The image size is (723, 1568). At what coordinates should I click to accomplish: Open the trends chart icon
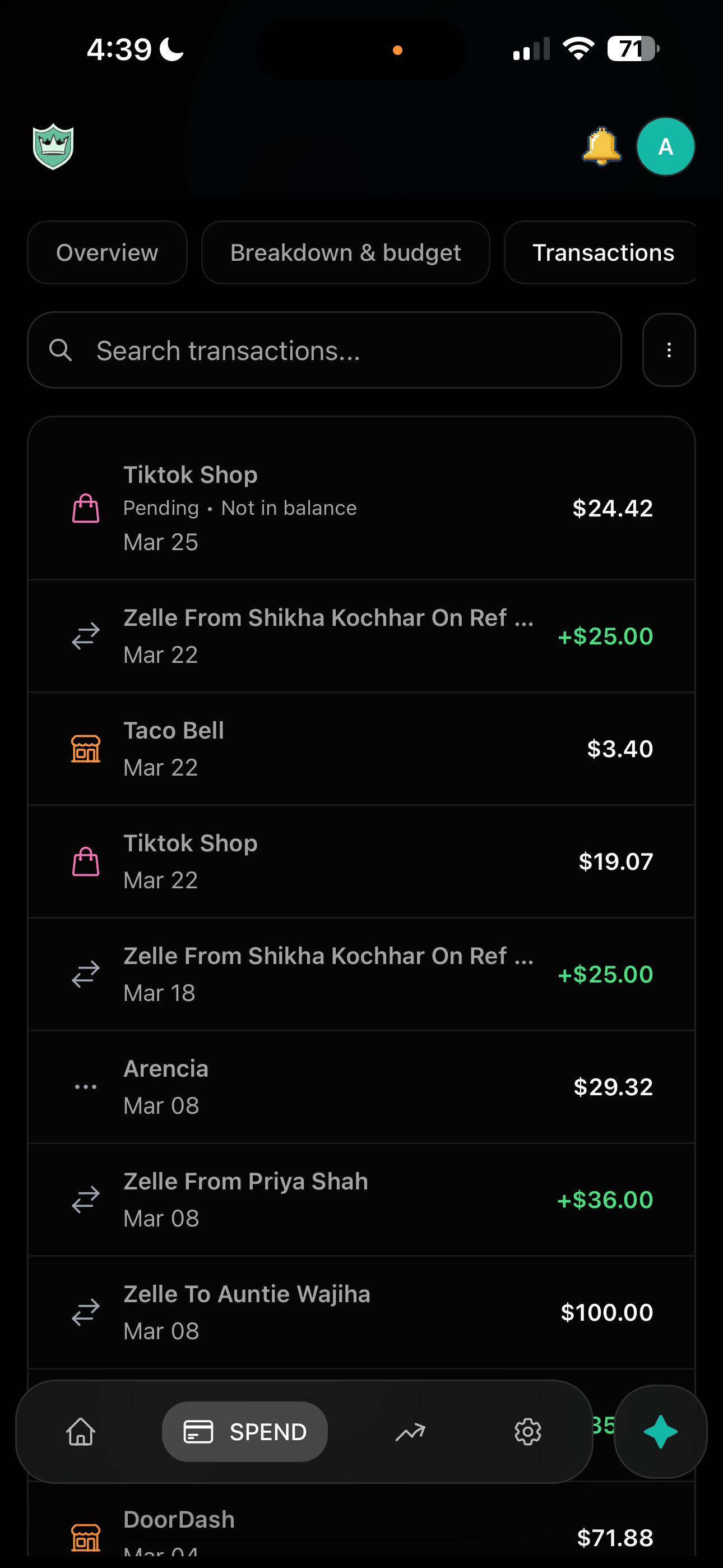pyautogui.click(x=410, y=1431)
